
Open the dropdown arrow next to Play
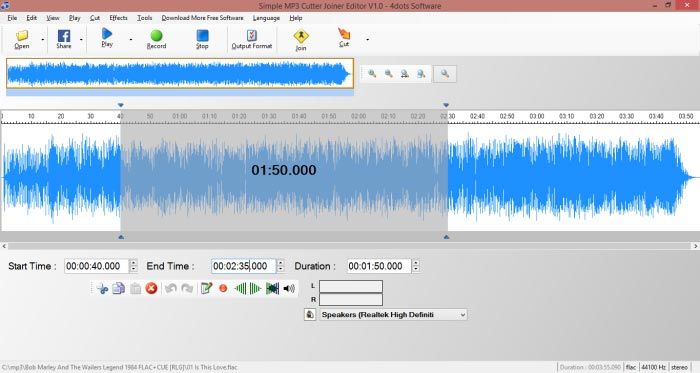coord(131,39)
